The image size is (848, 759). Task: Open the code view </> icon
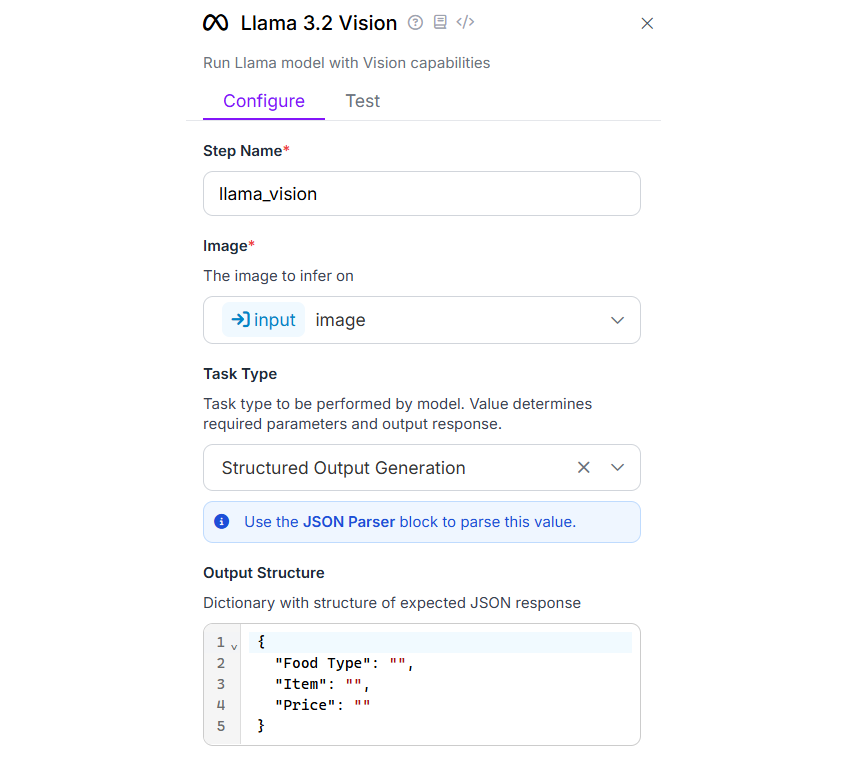(x=465, y=22)
